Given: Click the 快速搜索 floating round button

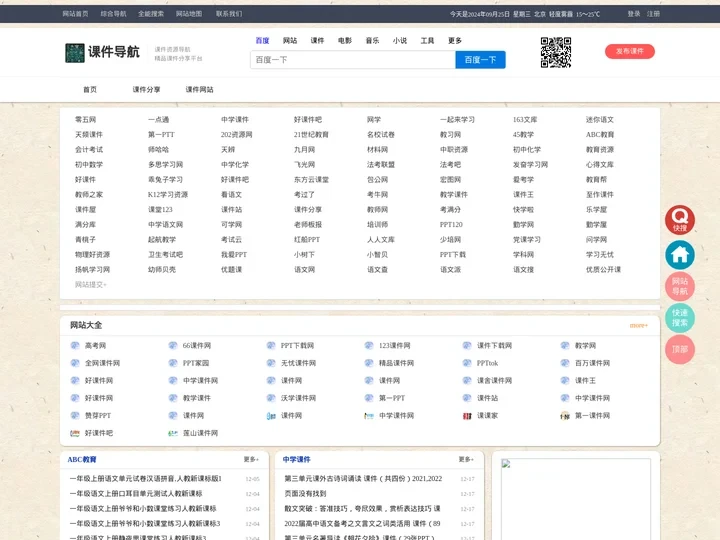Looking at the screenshot, I should (x=680, y=318).
